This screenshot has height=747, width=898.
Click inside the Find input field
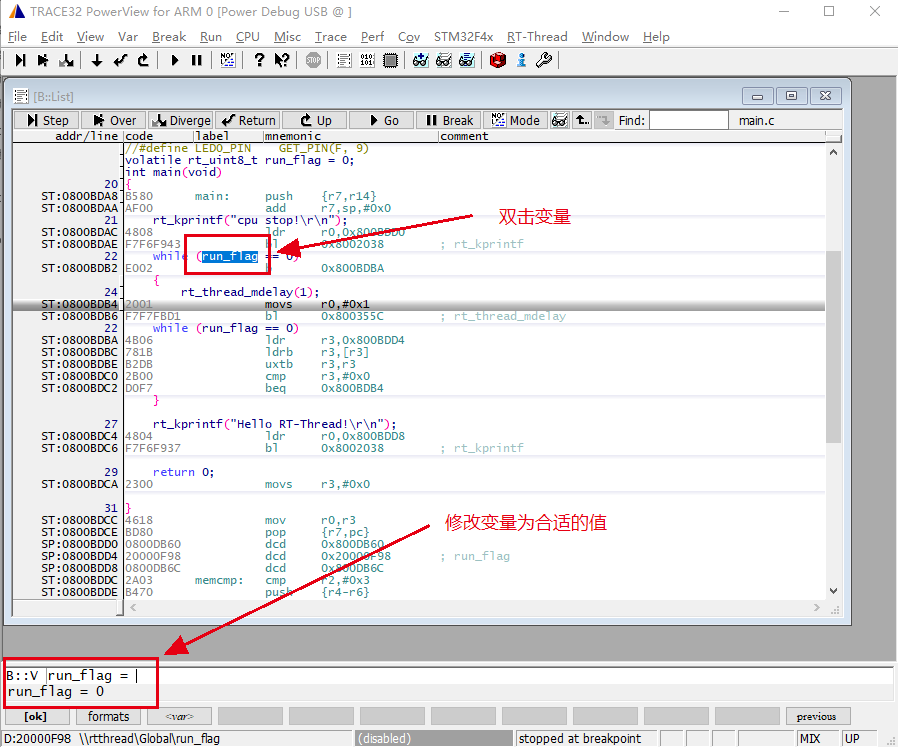pyautogui.click(x=690, y=120)
